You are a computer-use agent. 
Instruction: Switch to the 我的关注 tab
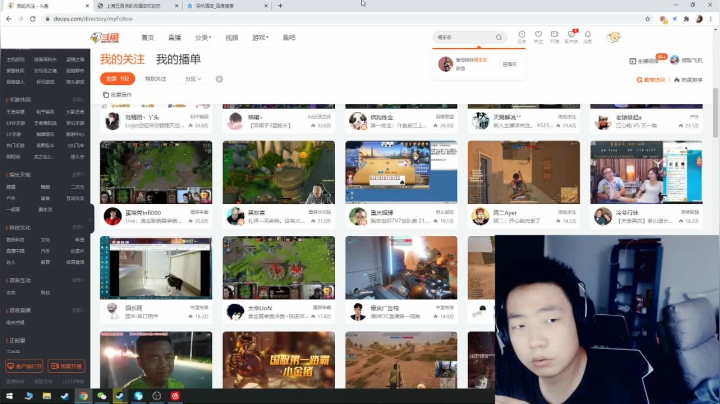[122, 59]
